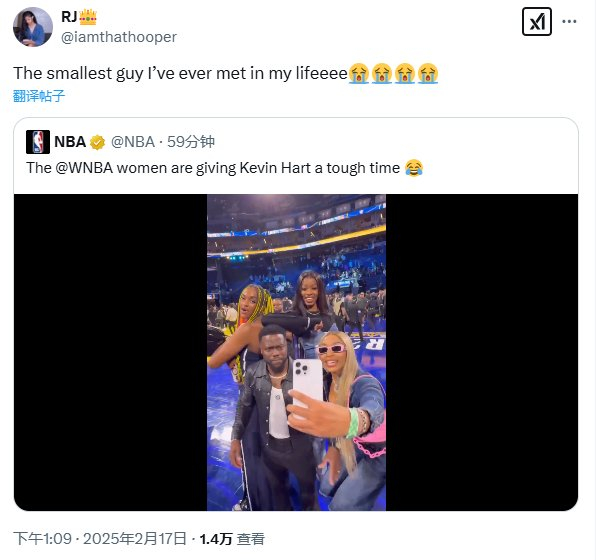Open the three-dot more options menu

click(569, 22)
